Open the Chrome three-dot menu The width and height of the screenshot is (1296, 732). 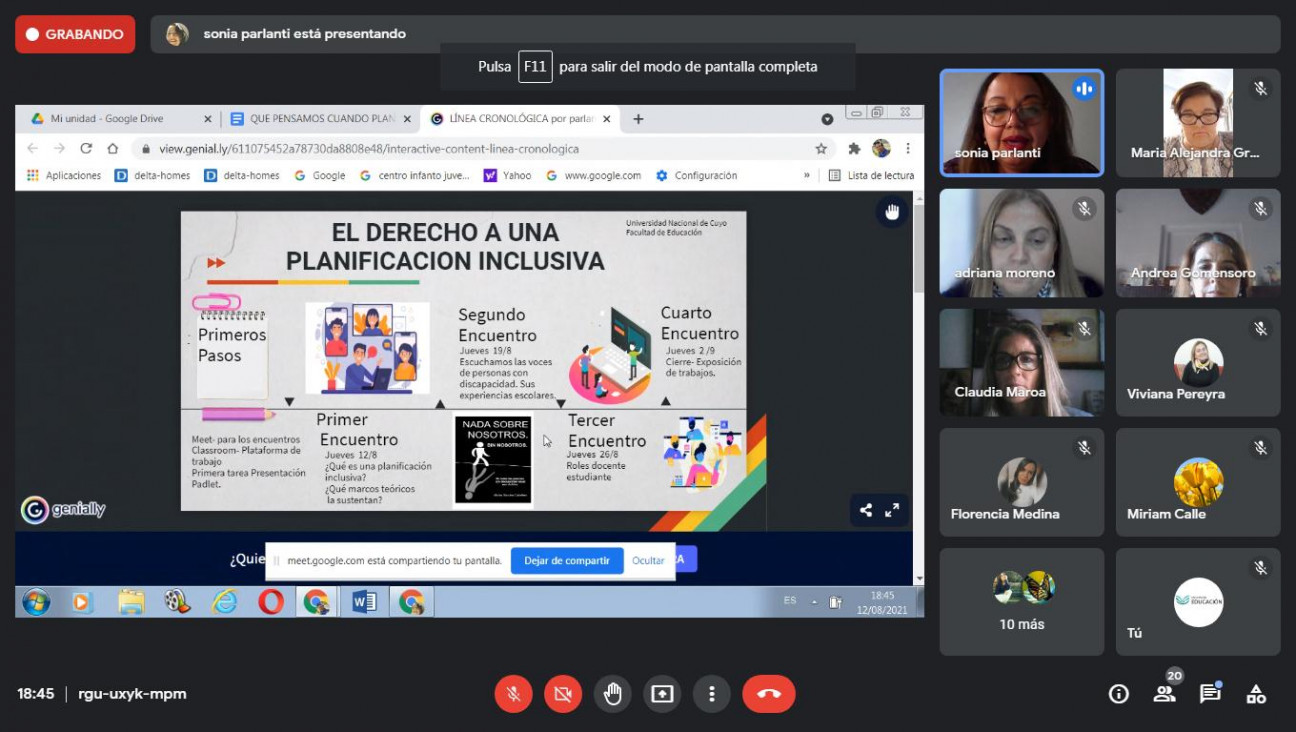click(x=908, y=148)
